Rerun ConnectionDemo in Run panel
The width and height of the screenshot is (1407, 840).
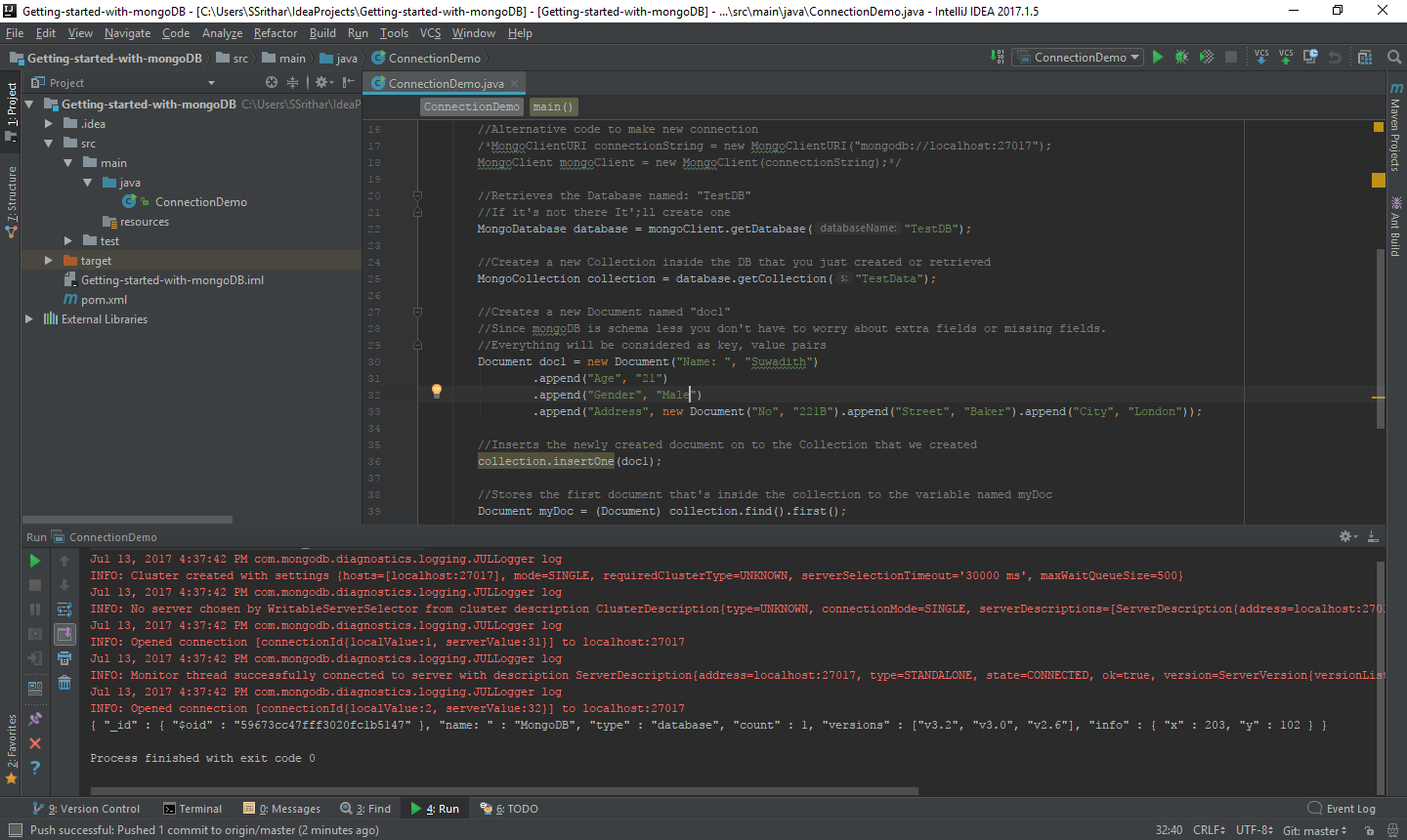[35, 561]
